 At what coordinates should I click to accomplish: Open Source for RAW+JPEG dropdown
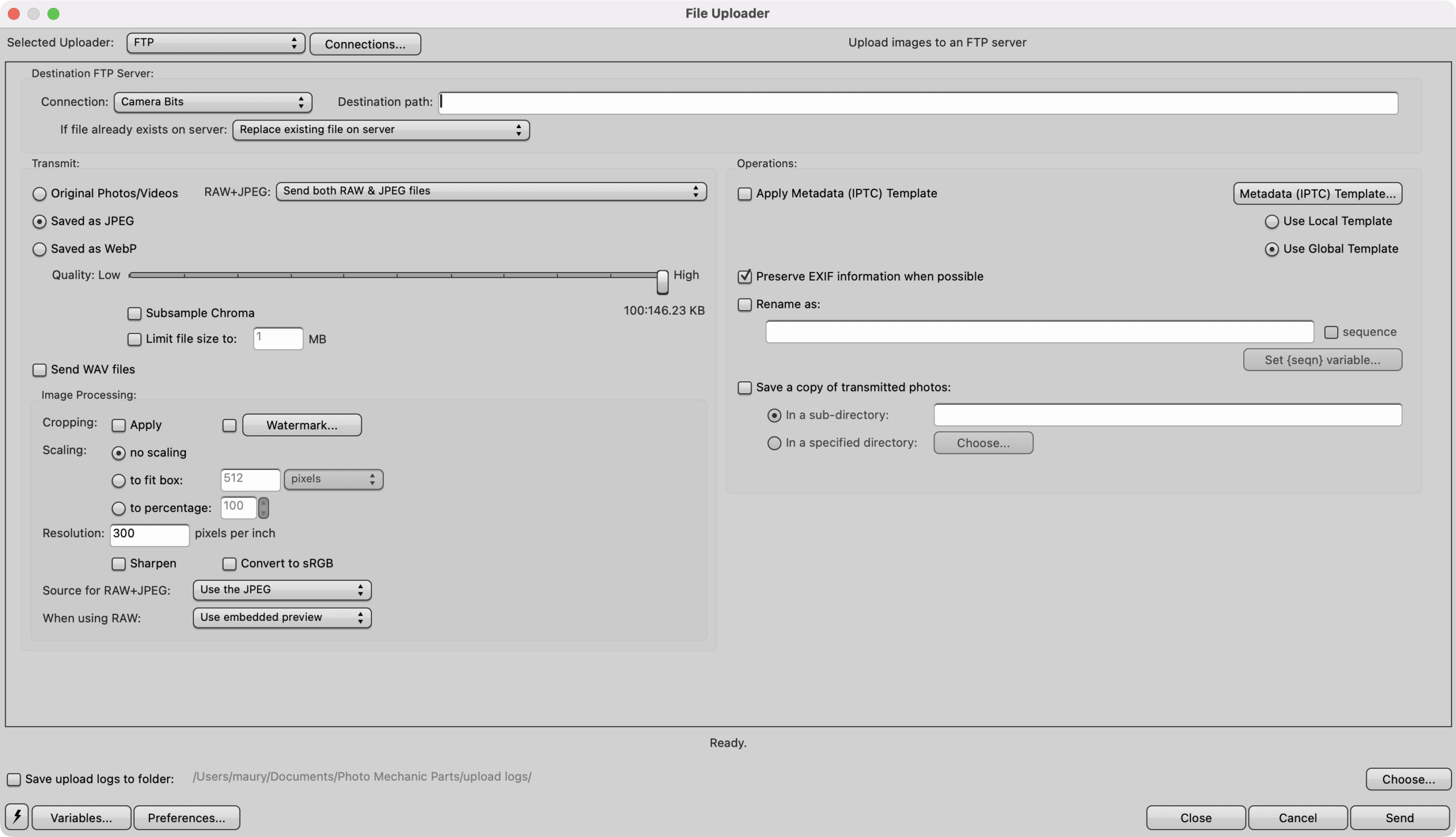[282, 590]
